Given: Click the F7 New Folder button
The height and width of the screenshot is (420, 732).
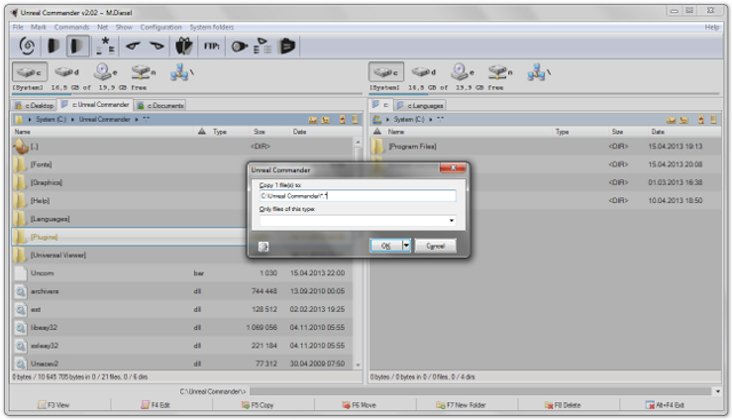Looking at the screenshot, I should pos(464,405).
